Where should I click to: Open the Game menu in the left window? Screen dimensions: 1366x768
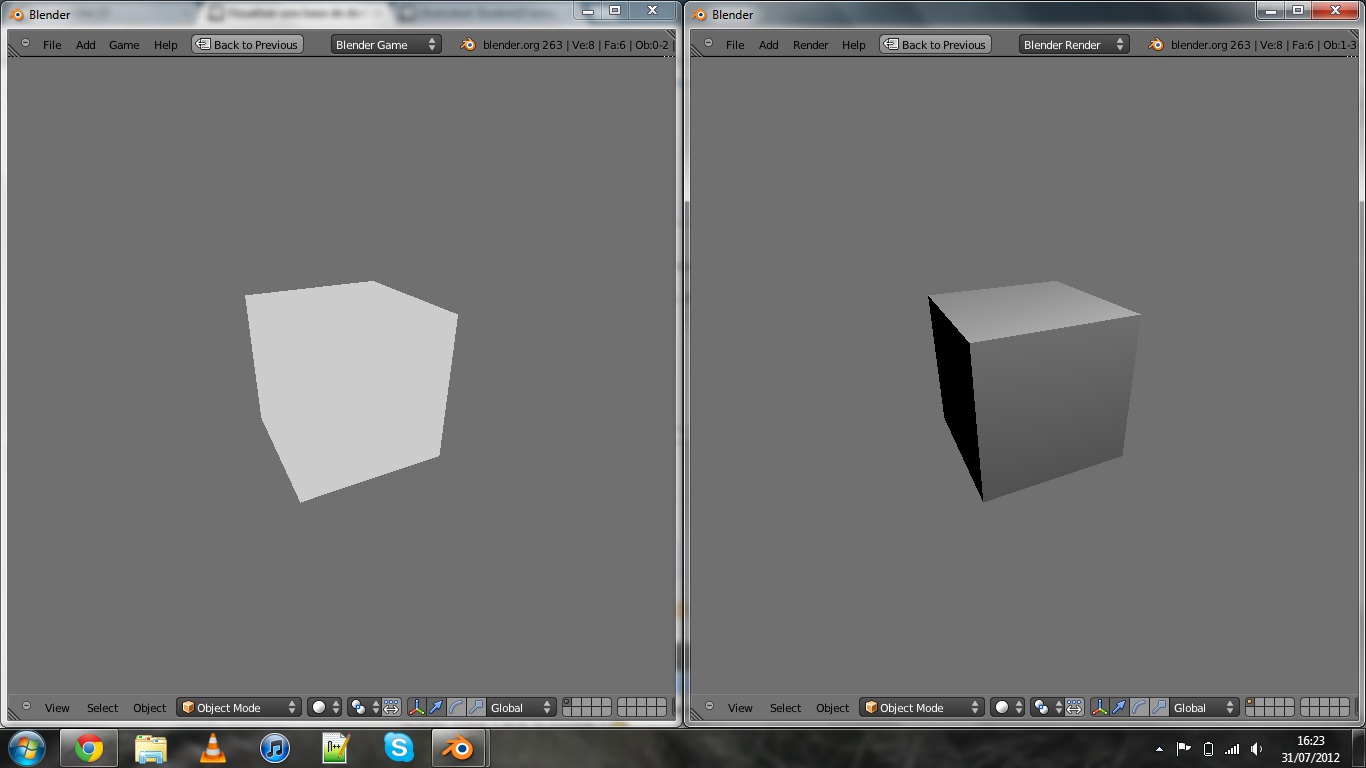point(123,44)
